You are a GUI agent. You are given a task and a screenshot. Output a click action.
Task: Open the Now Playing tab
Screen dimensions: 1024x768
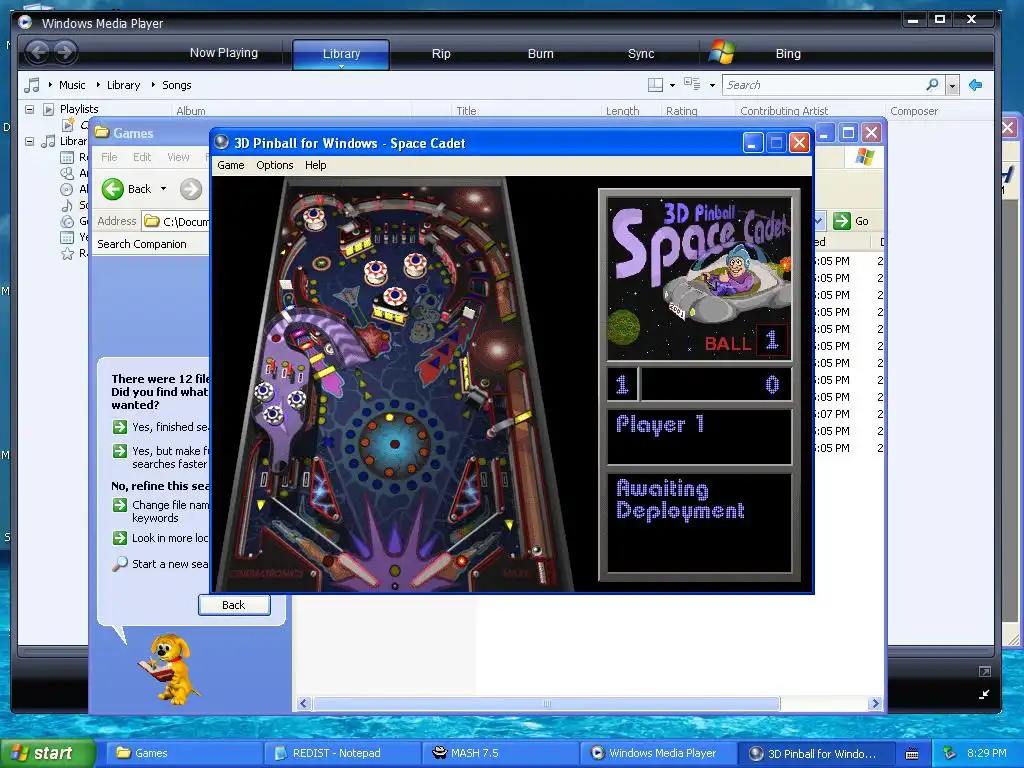(223, 53)
